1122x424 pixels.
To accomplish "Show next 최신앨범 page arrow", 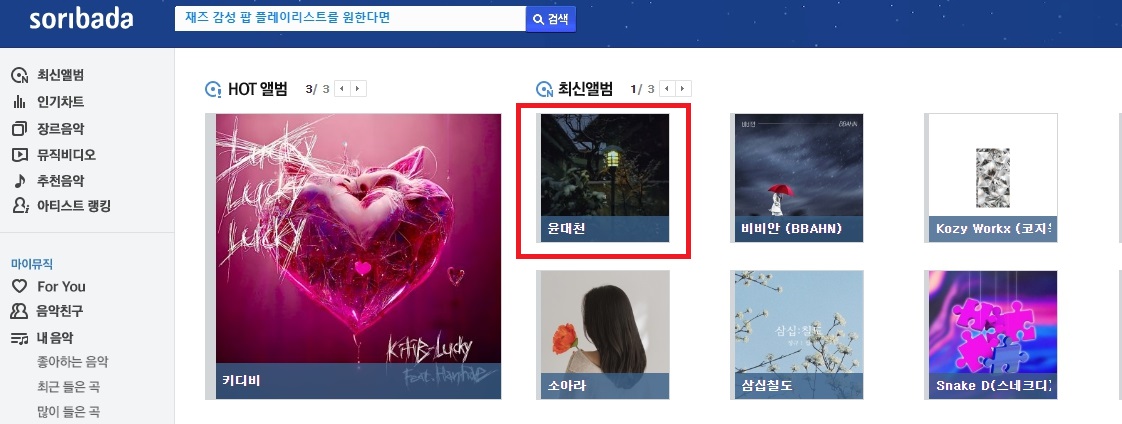I will coord(684,89).
